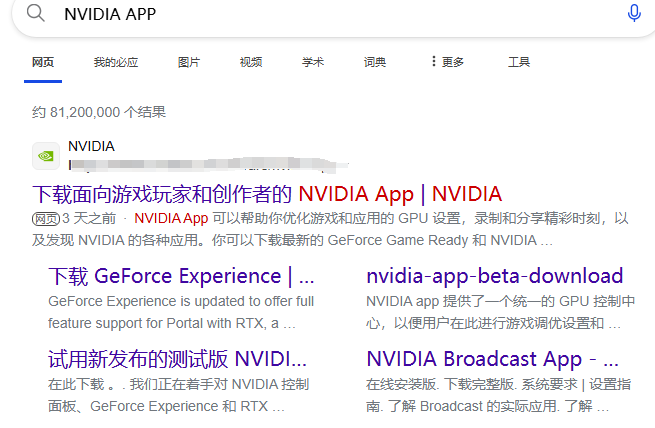Click the magnifier search icon
The height and width of the screenshot is (428, 655).
point(36,13)
